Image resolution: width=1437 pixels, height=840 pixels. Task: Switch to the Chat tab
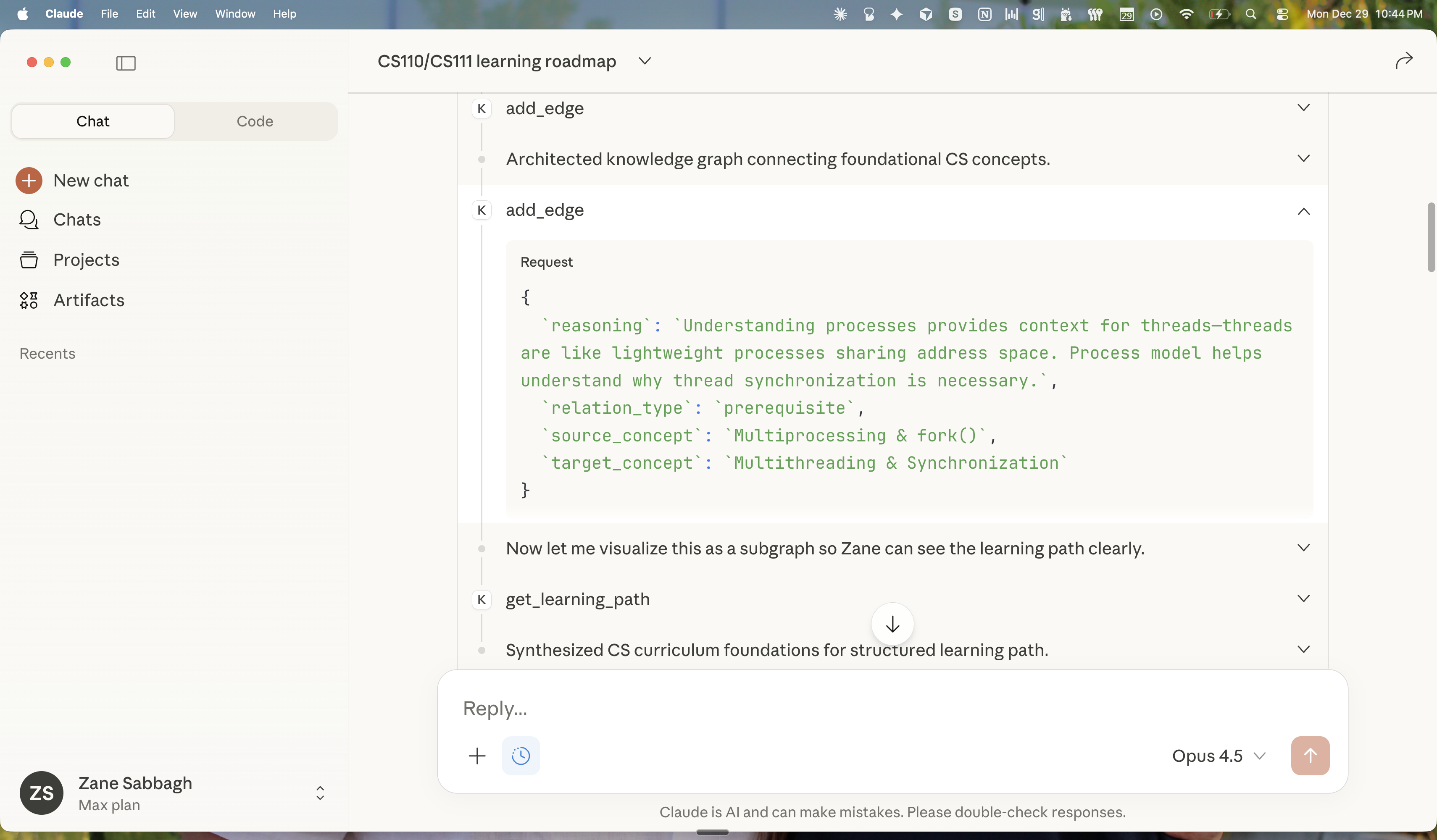coord(92,121)
